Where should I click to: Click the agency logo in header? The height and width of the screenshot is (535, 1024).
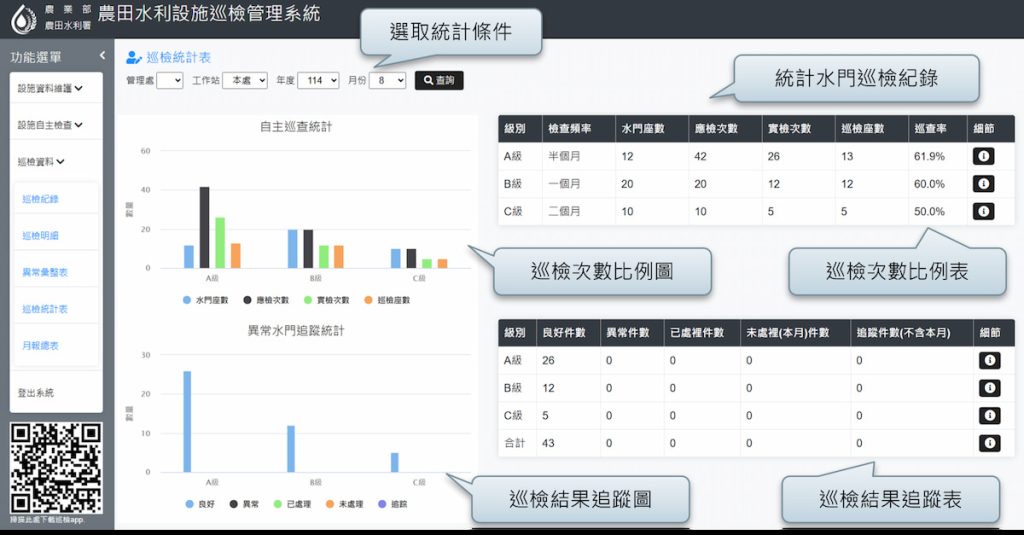click(x=22, y=18)
